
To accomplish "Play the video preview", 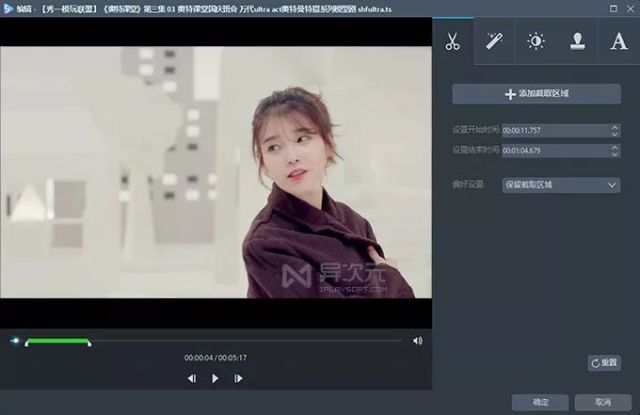I will 215,379.
